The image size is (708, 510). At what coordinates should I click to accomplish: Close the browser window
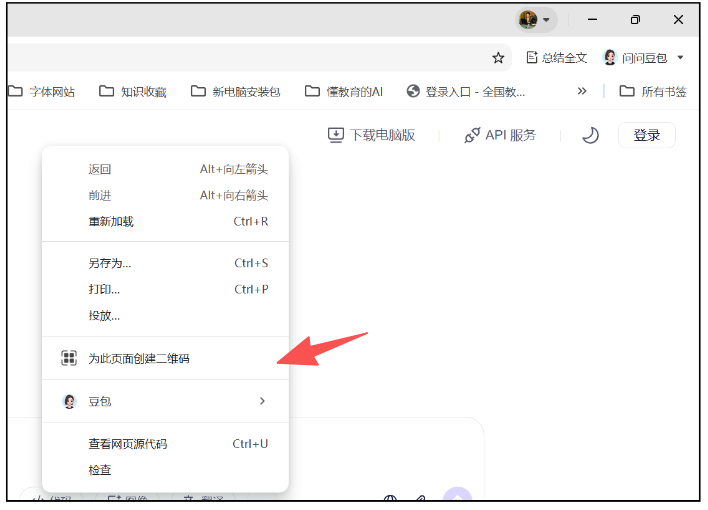(x=678, y=20)
